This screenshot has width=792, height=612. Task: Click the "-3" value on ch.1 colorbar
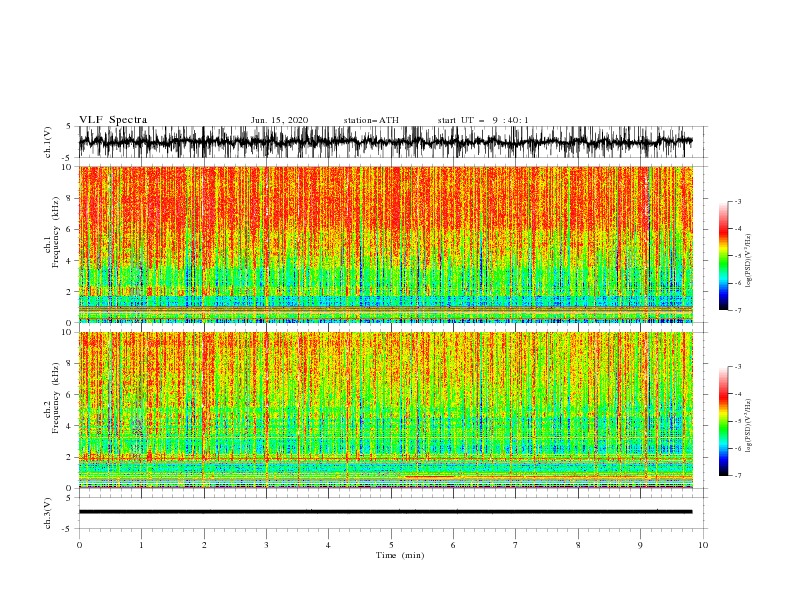click(737, 202)
